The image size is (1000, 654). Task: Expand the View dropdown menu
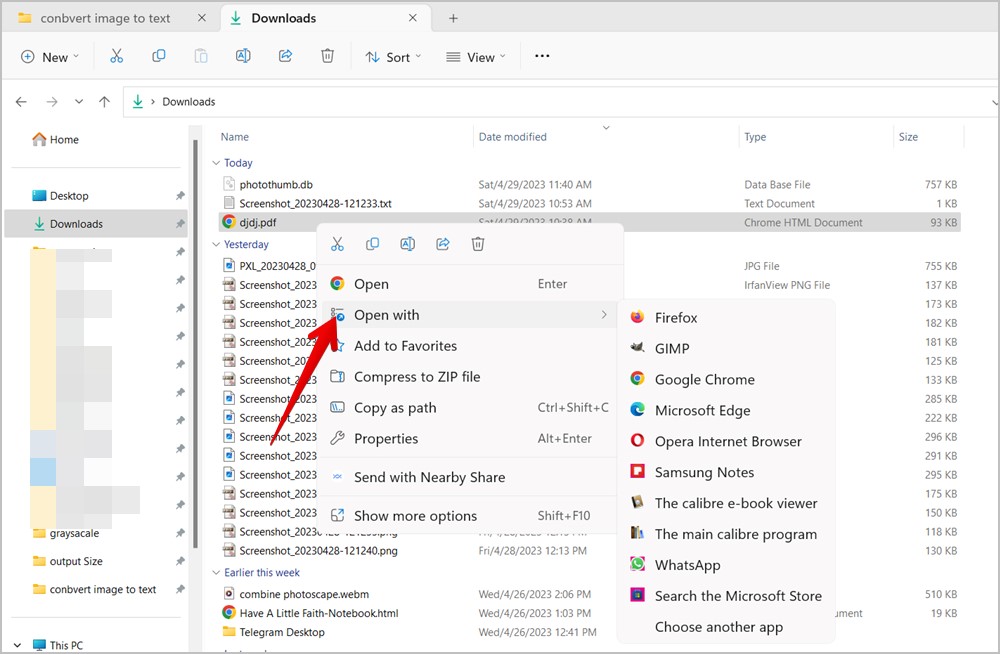point(476,57)
